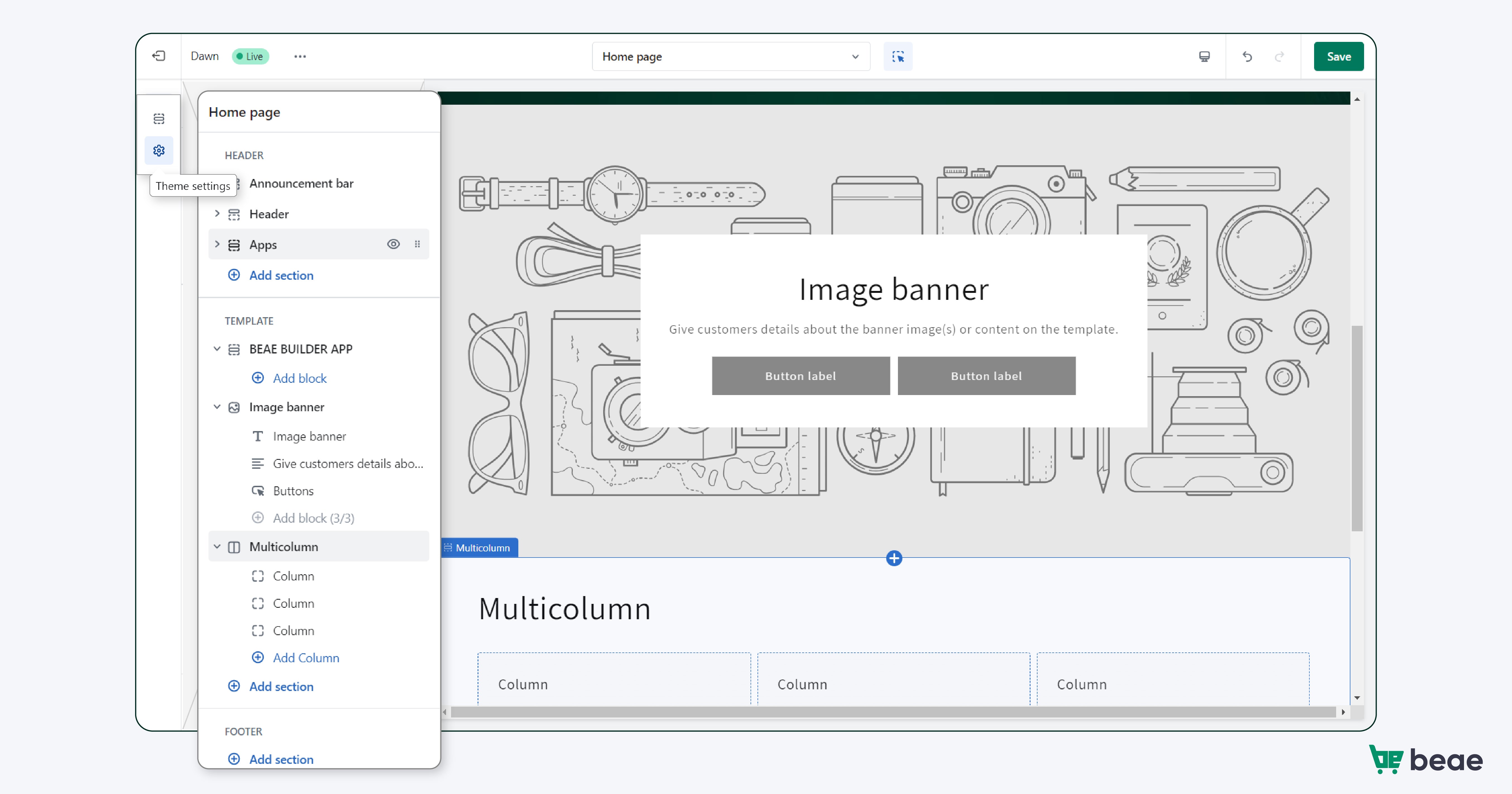Viewport: 1512px width, 794px height.
Task: Click the horizontal scrollbar under preview
Action: [x=892, y=712]
